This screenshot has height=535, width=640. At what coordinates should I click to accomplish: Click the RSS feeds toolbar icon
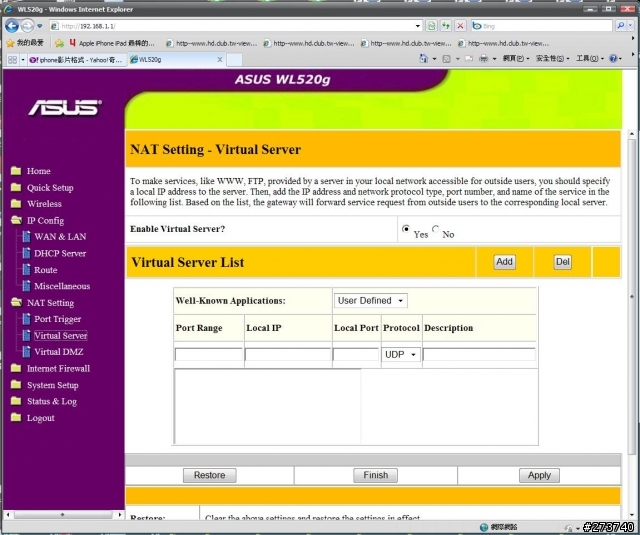coord(447,59)
